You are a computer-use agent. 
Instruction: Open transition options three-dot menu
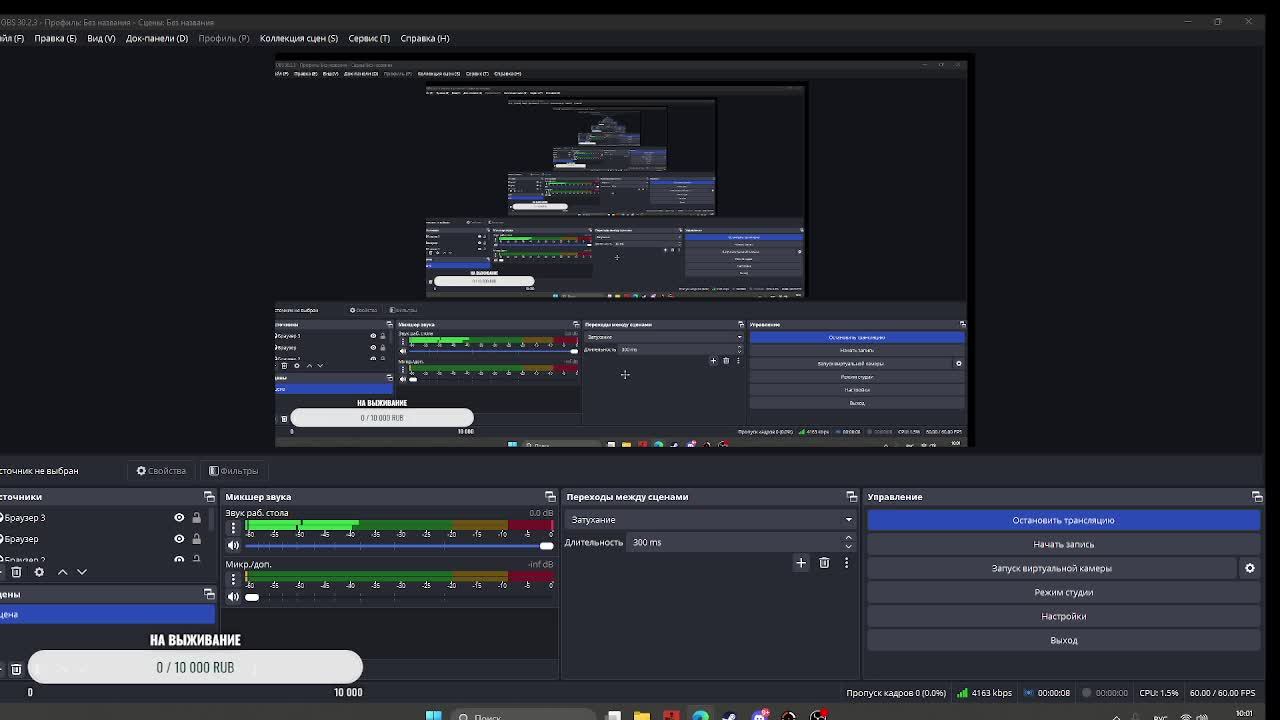pos(846,563)
